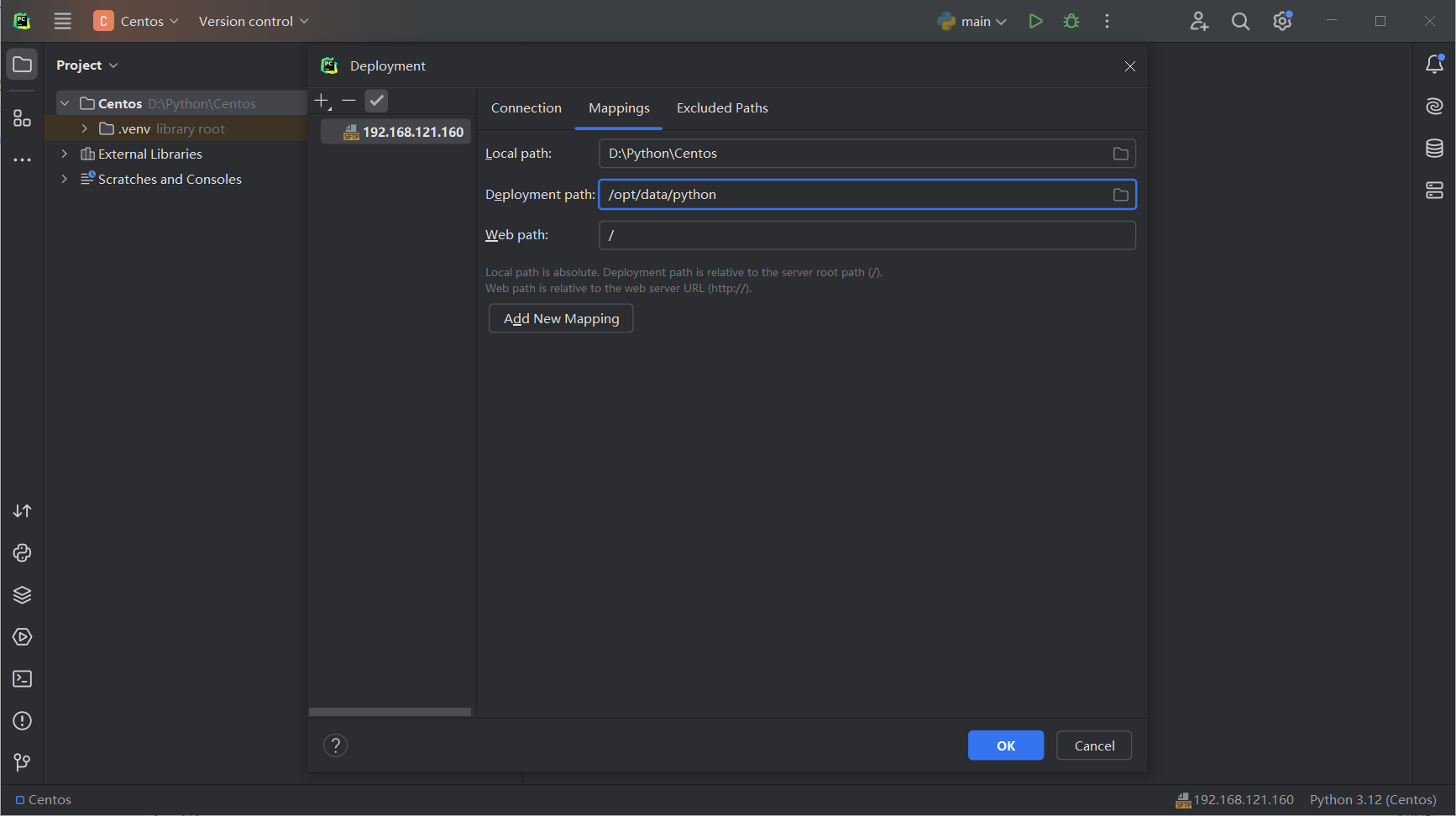Open Notifications bell icon

click(x=1434, y=65)
